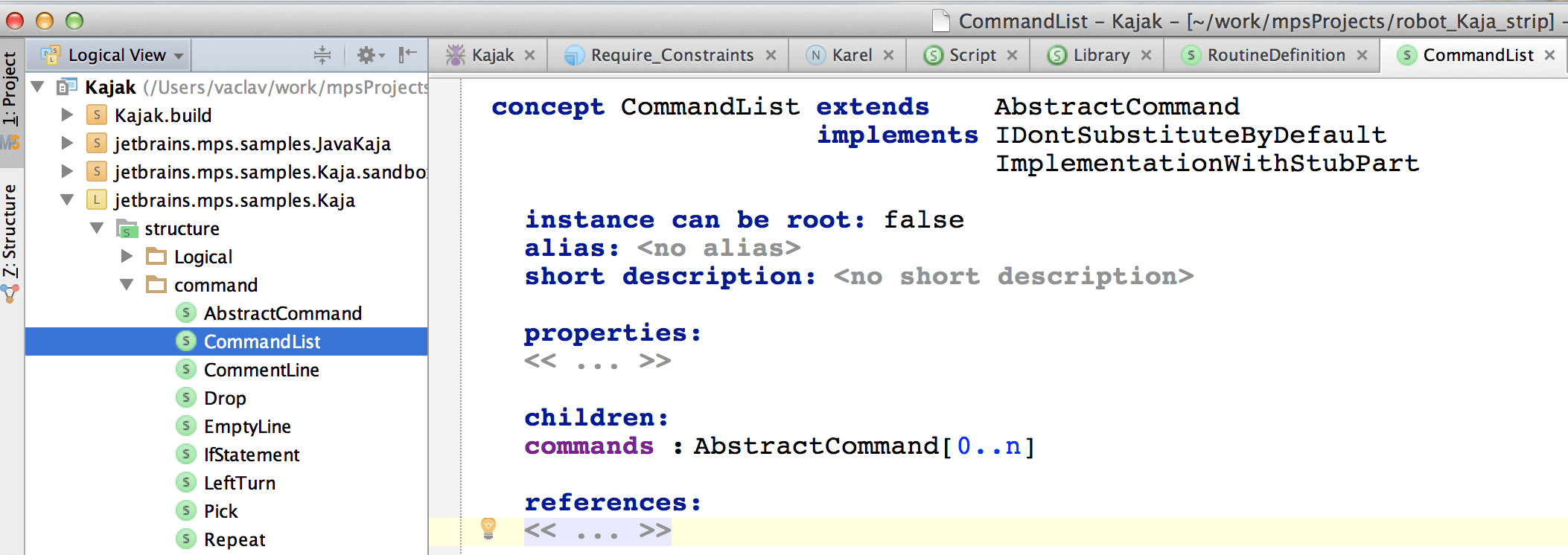Expand the Logical folder node
The width and height of the screenshot is (1568, 555).
tap(127, 257)
